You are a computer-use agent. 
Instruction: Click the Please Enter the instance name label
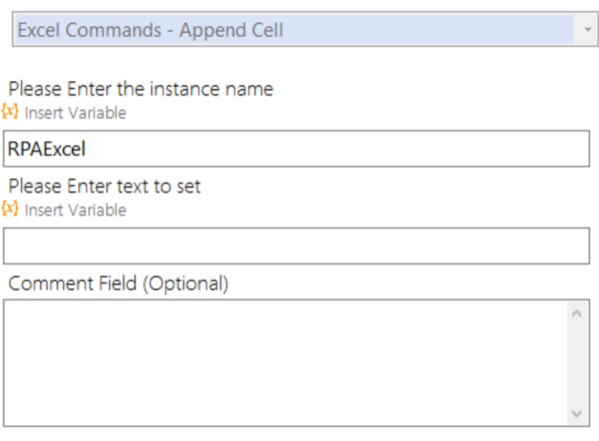[x=141, y=89]
